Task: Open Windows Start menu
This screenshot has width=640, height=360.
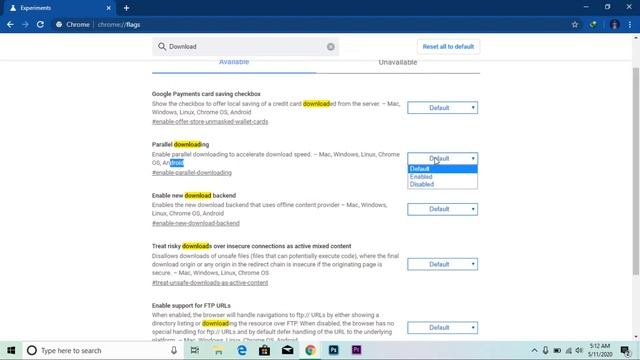Action: (x=11, y=350)
